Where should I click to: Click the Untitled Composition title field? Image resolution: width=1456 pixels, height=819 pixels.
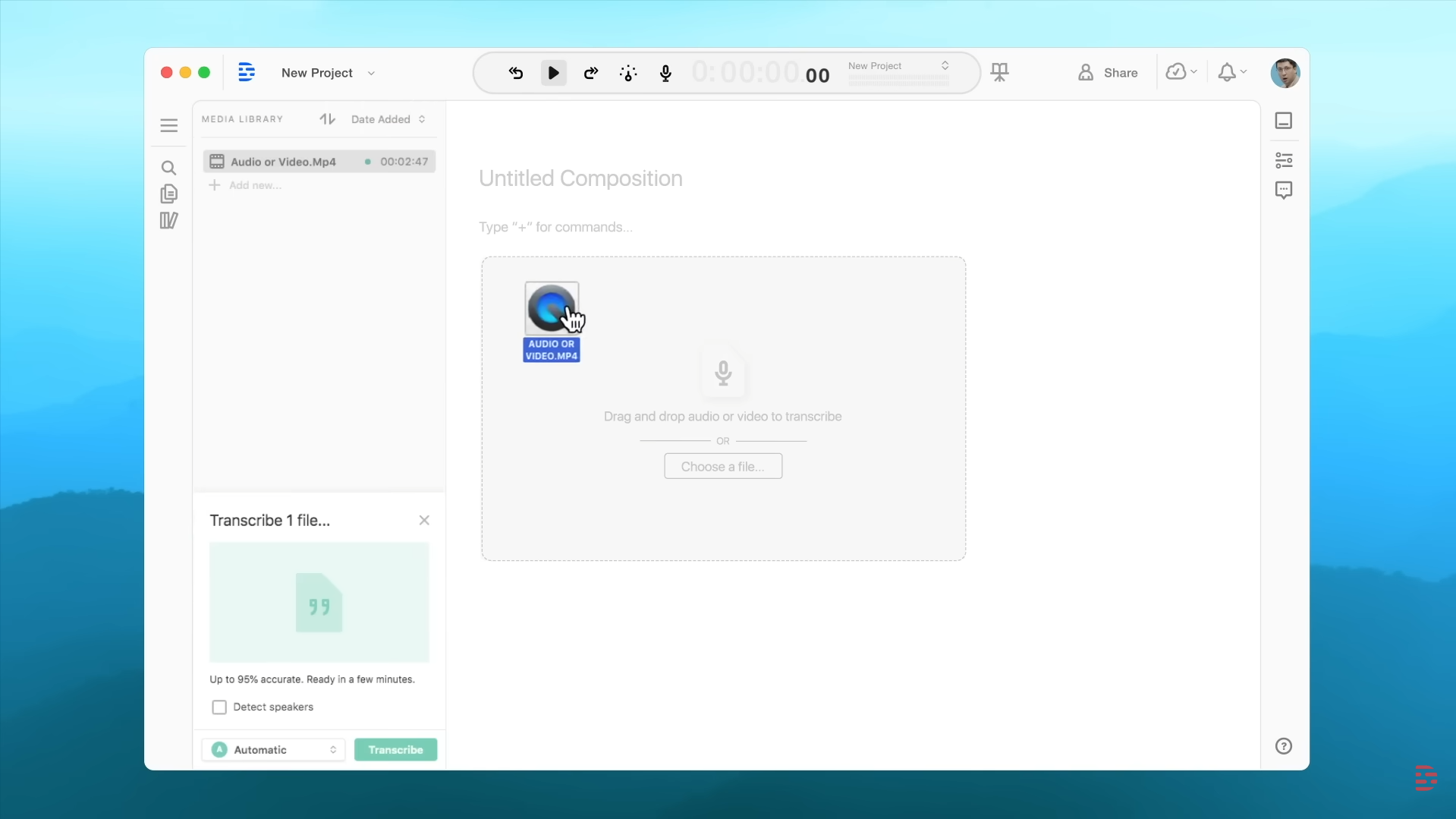pyautogui.click(x=580, y=178)
